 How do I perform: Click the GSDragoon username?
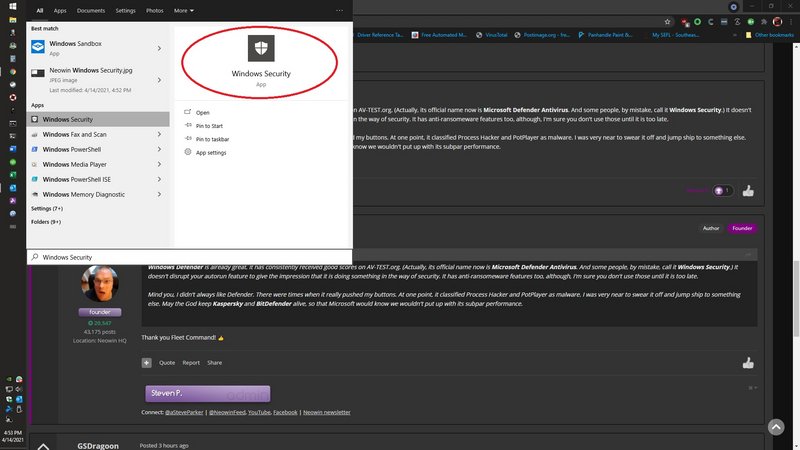click(x=98, y=445)
